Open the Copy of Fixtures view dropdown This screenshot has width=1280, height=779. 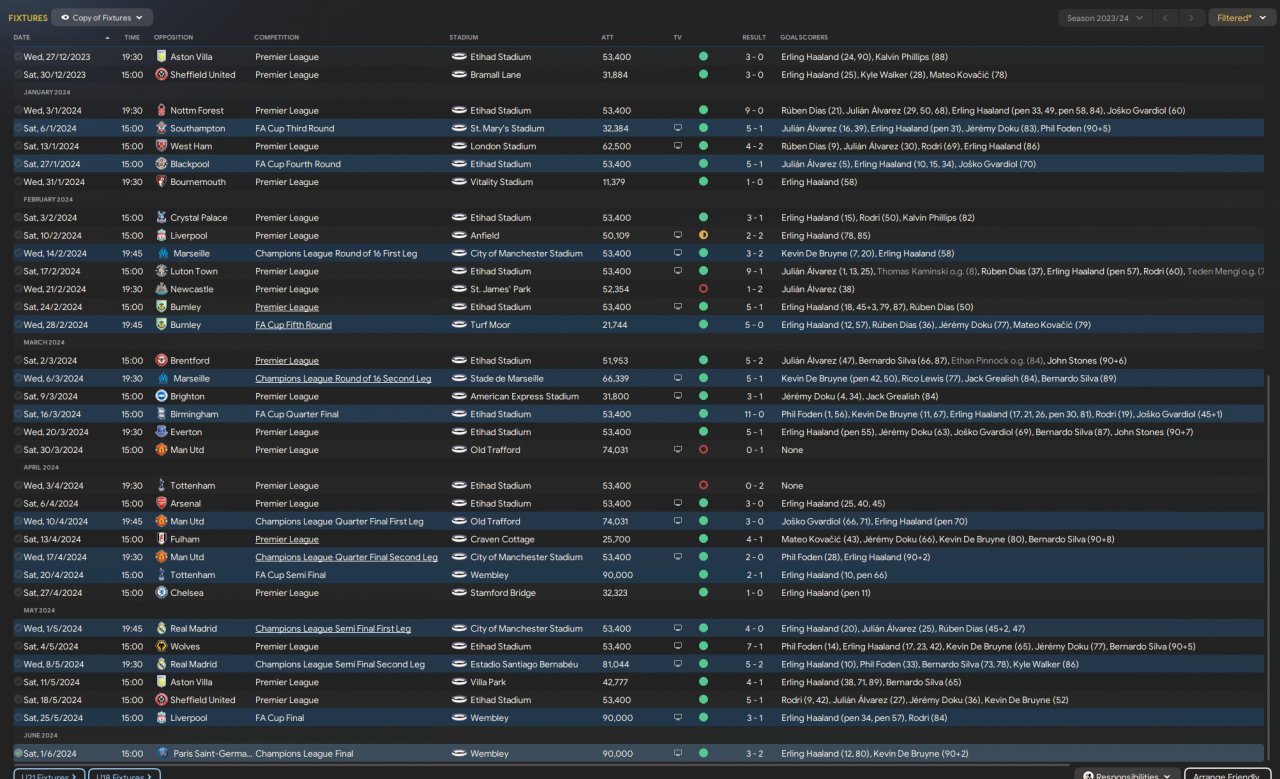click(x=102, y=17)
